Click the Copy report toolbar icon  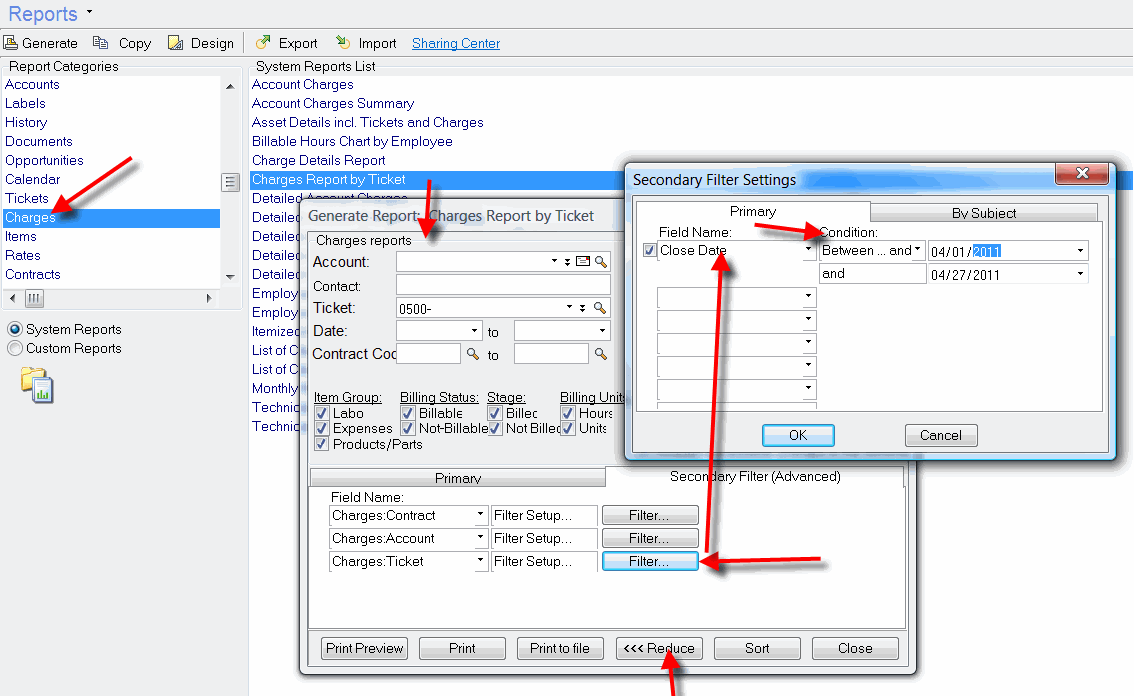coord(100,43)
